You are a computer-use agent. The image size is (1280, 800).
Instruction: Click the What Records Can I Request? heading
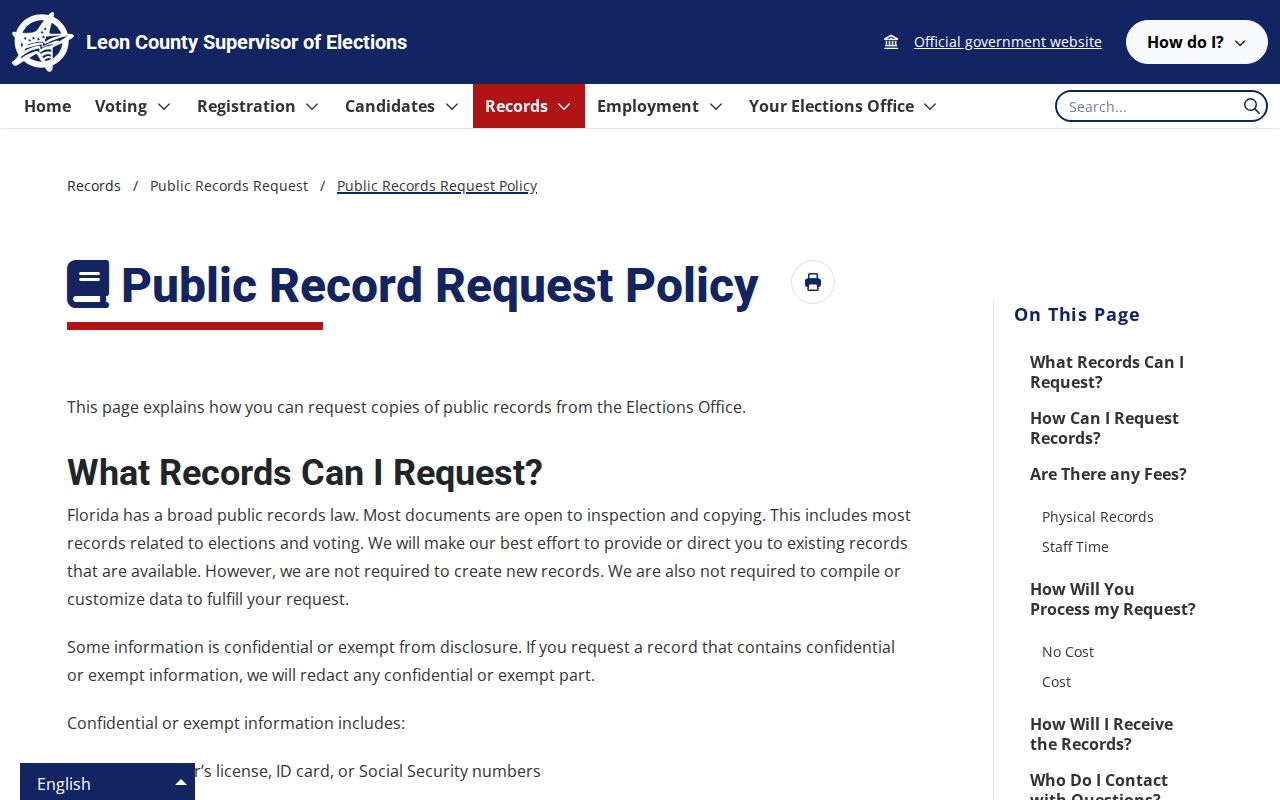tap(305, 473)
